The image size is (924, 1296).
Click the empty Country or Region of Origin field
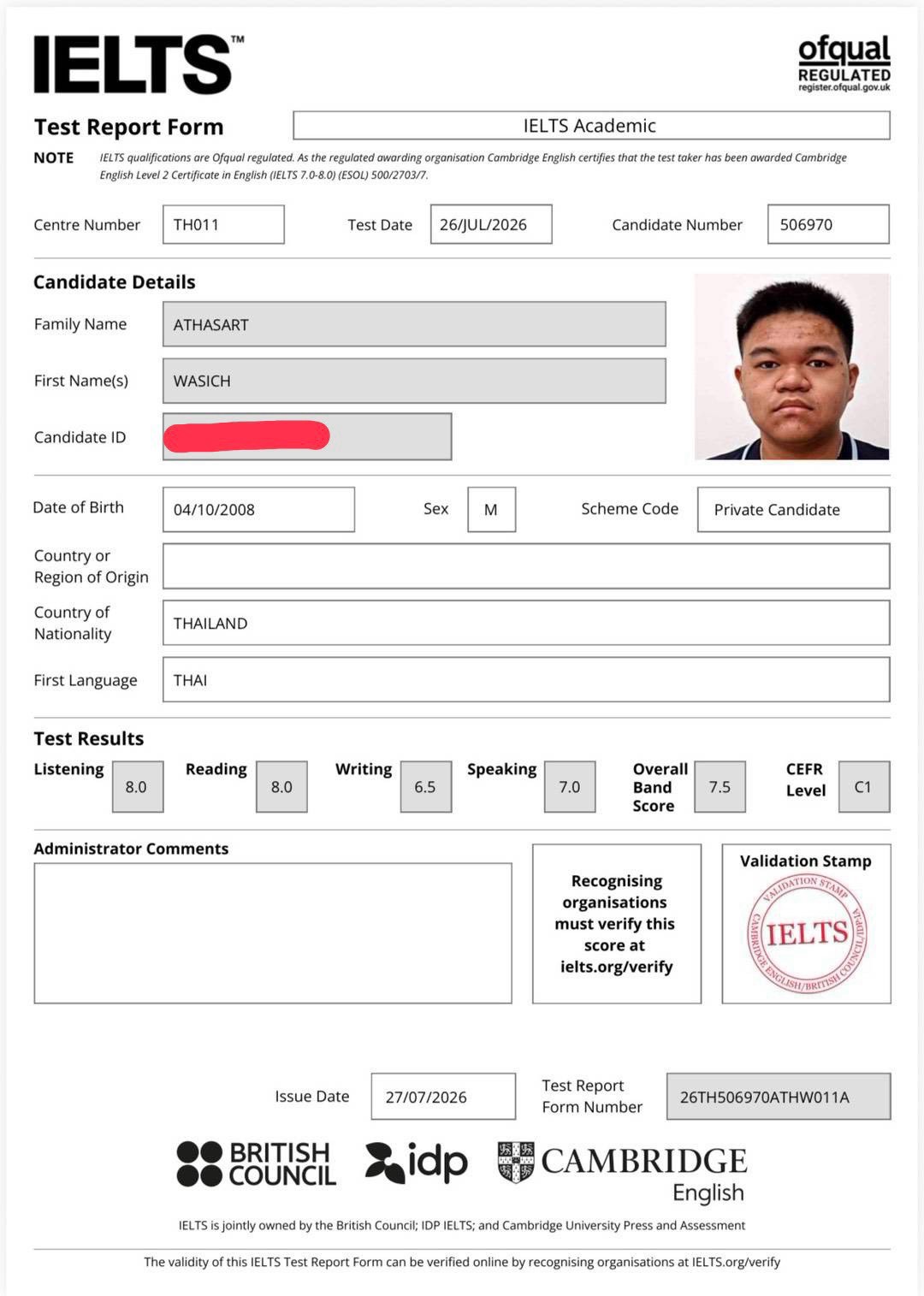(526, 566)
